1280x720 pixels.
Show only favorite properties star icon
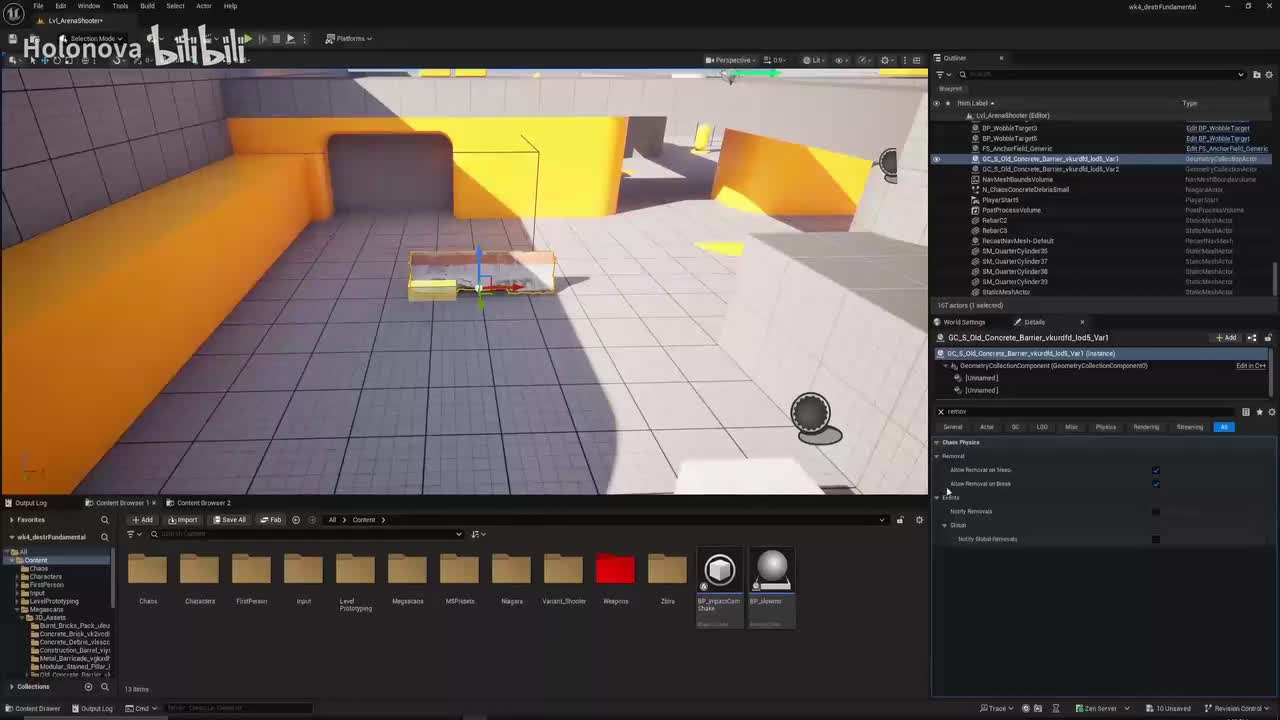coord(1259,412)
